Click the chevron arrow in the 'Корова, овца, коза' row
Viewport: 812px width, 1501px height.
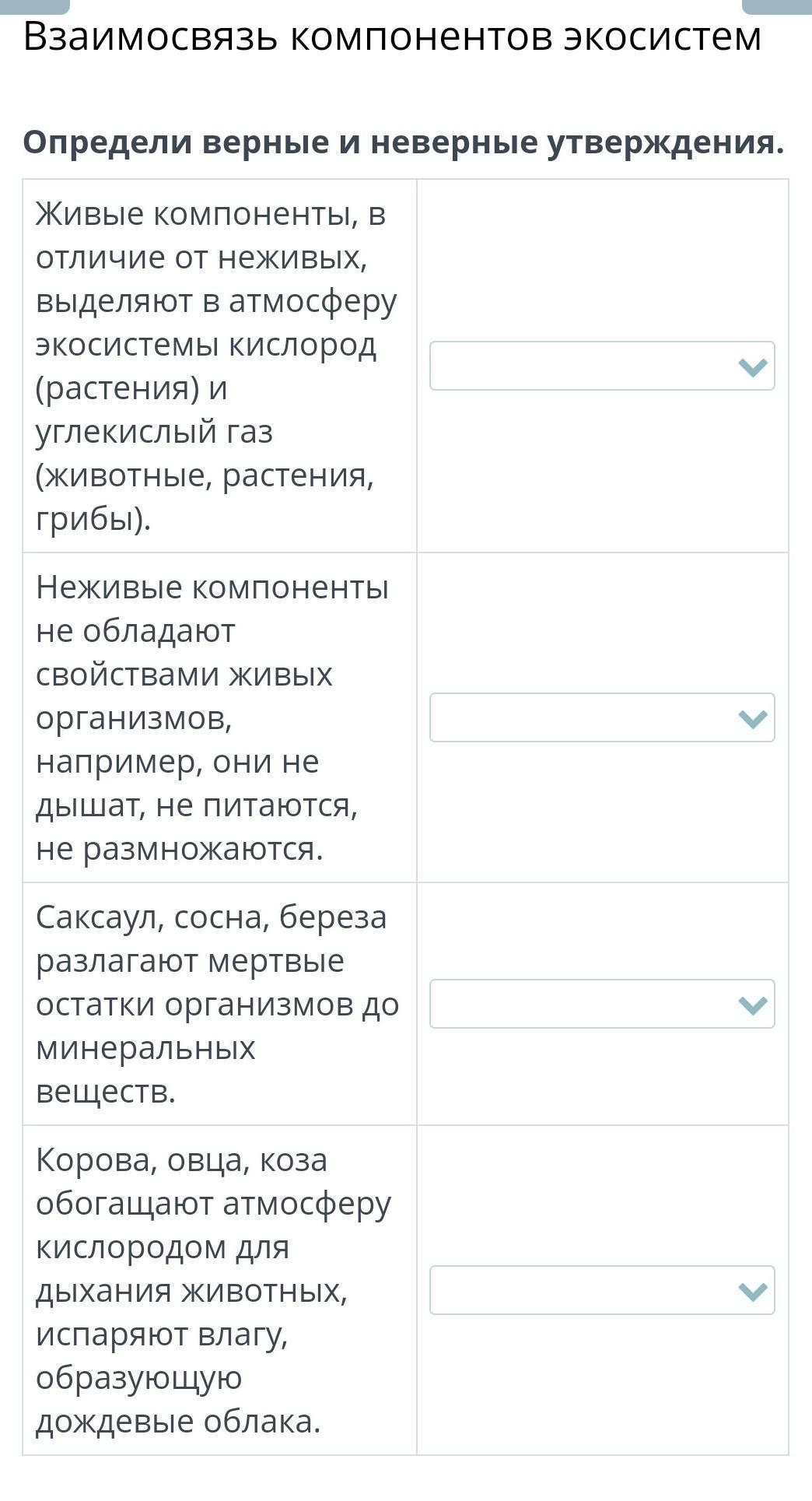click(753, 1291)
